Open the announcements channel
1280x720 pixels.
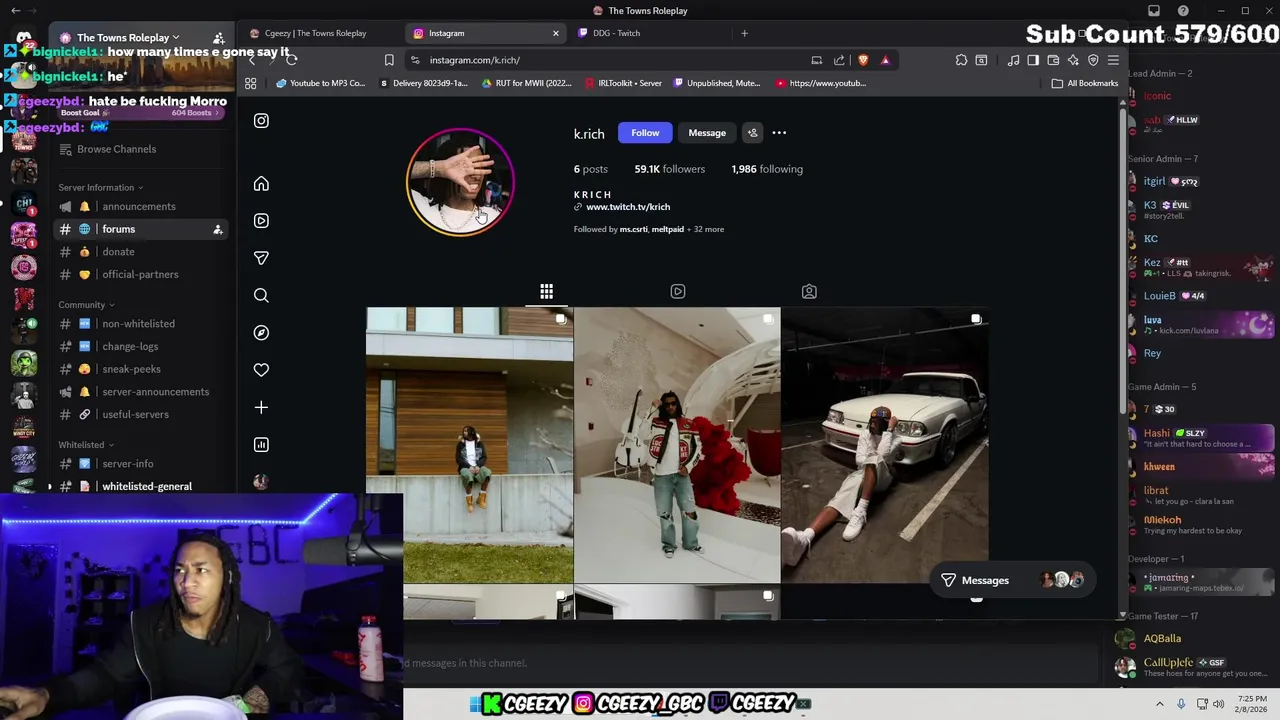pos(139,207)
